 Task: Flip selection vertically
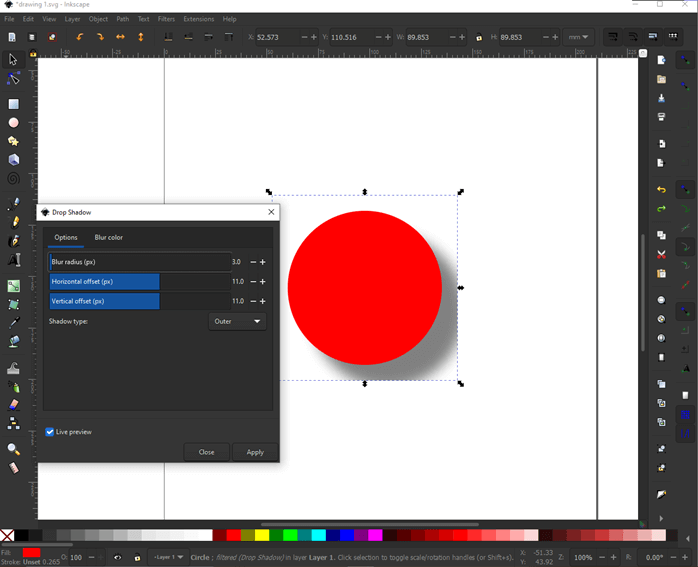pos(141,37)
